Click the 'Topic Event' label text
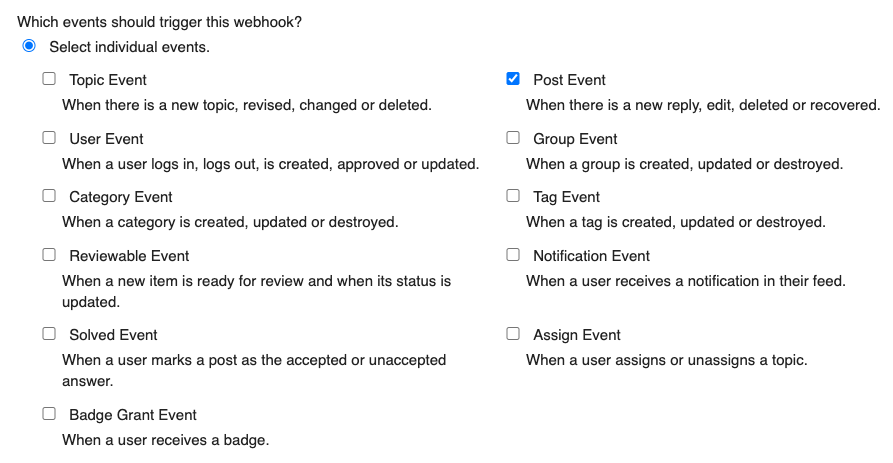This screenshot has width=893, height=463. (x=108, y=80)
